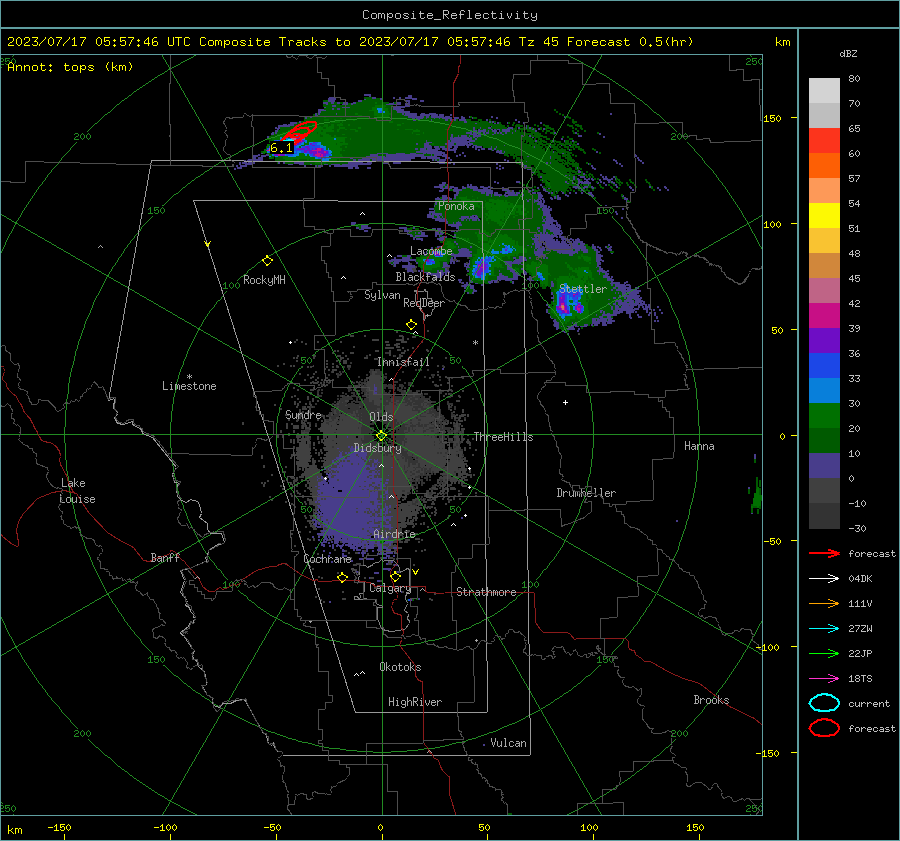This screenshot has width=900, height=841.
Task: Click the HighRiver label
Action: point(415,702)
